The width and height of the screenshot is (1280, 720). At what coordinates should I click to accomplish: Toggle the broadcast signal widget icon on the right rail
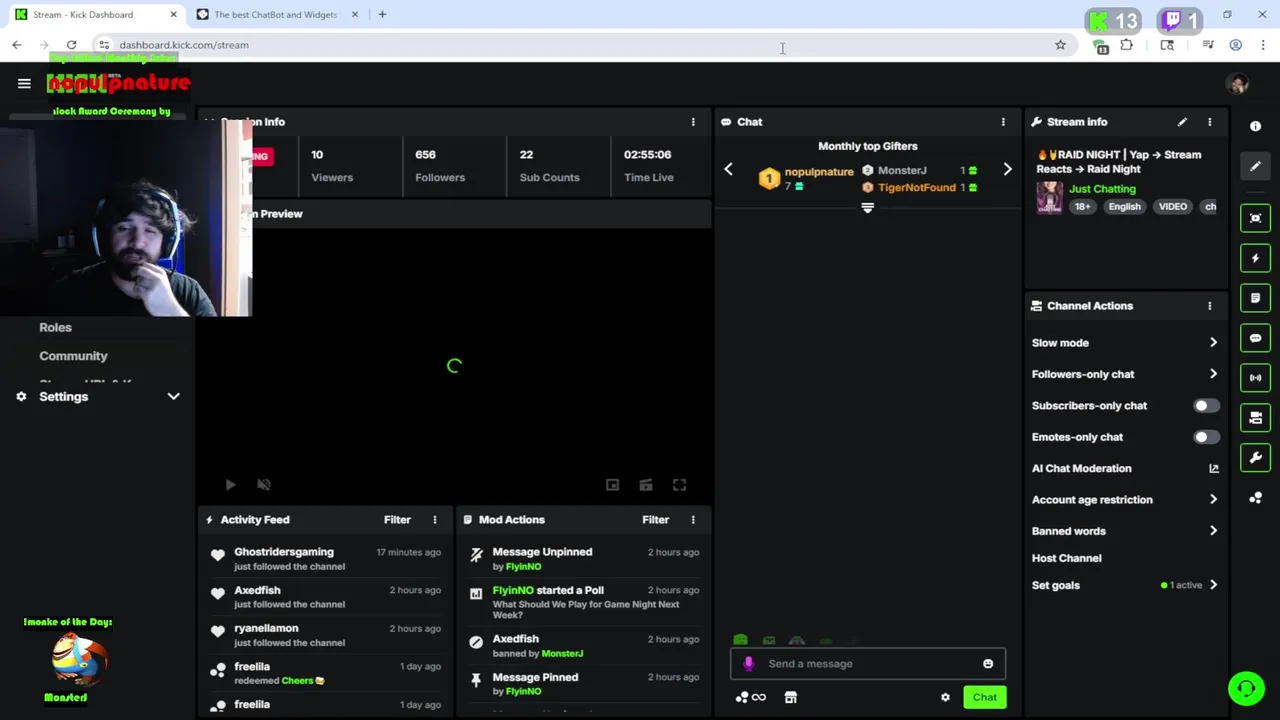point(1255,378)
